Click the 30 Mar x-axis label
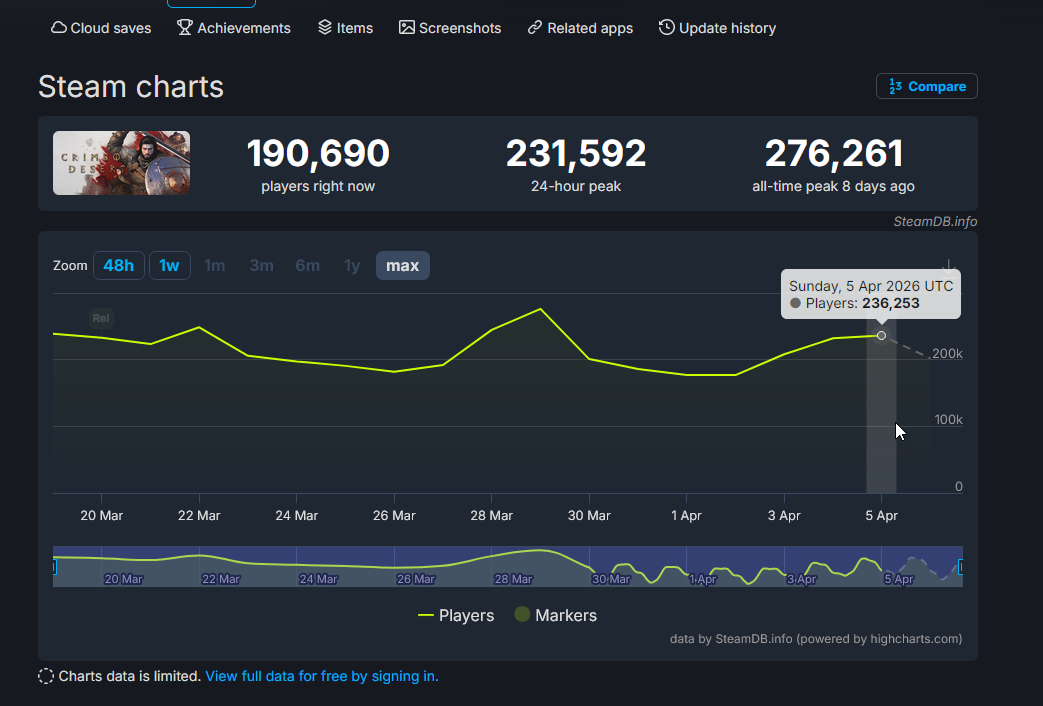1043x706 pixels. point(589,516)
